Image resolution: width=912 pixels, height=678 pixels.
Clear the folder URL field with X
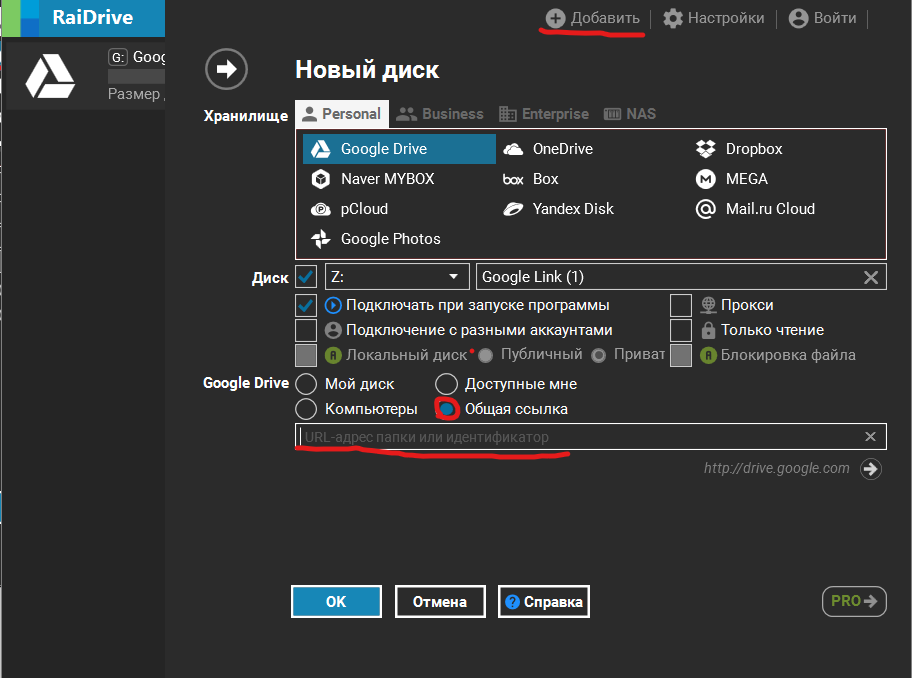(x=870, y=437)
